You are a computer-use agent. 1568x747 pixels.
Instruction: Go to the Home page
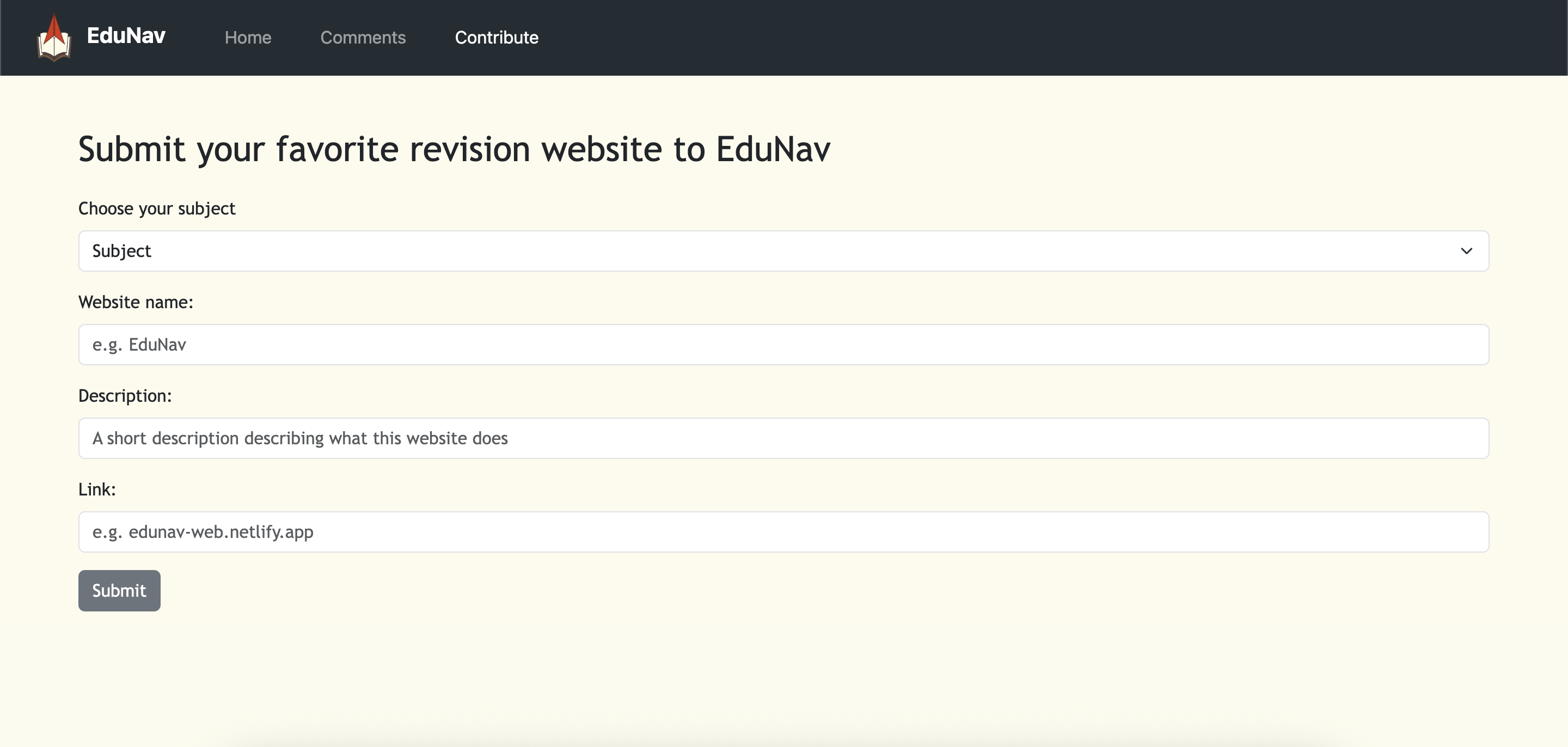(x=248, y=38)
